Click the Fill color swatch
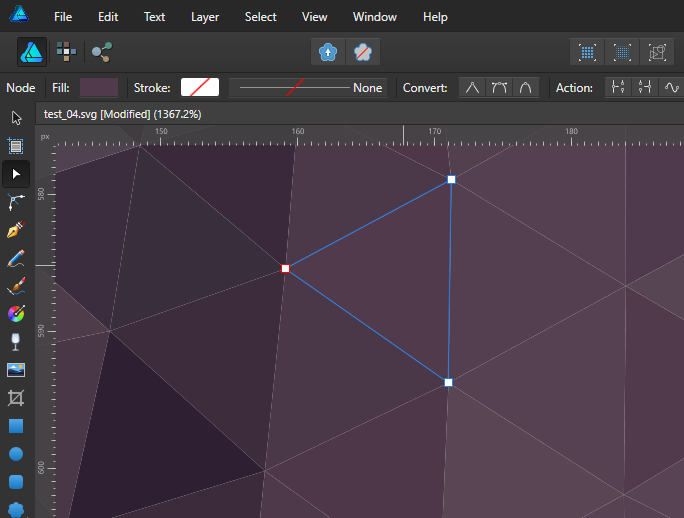 99,87
